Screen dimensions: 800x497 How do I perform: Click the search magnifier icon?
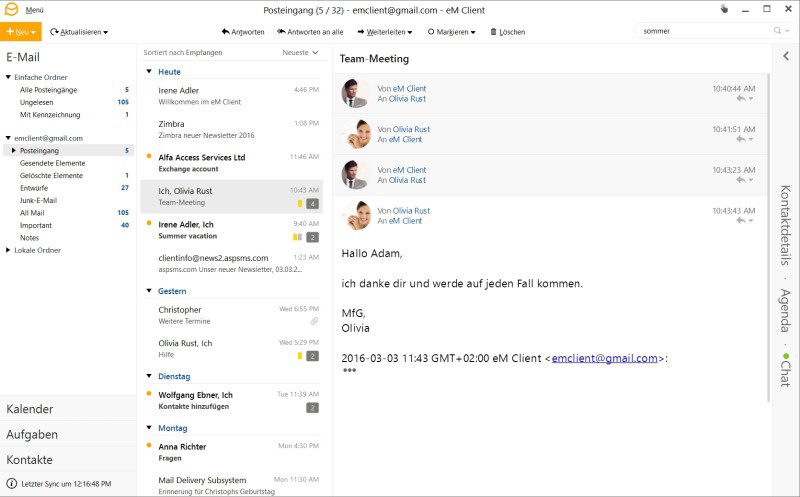(x=777, y=31)
